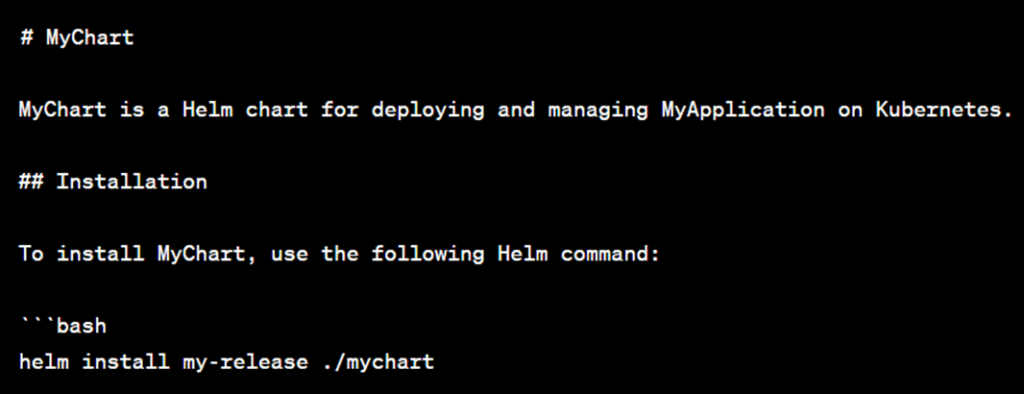Click 'To install MyChart,' sentence start

(x=138, y=254)
